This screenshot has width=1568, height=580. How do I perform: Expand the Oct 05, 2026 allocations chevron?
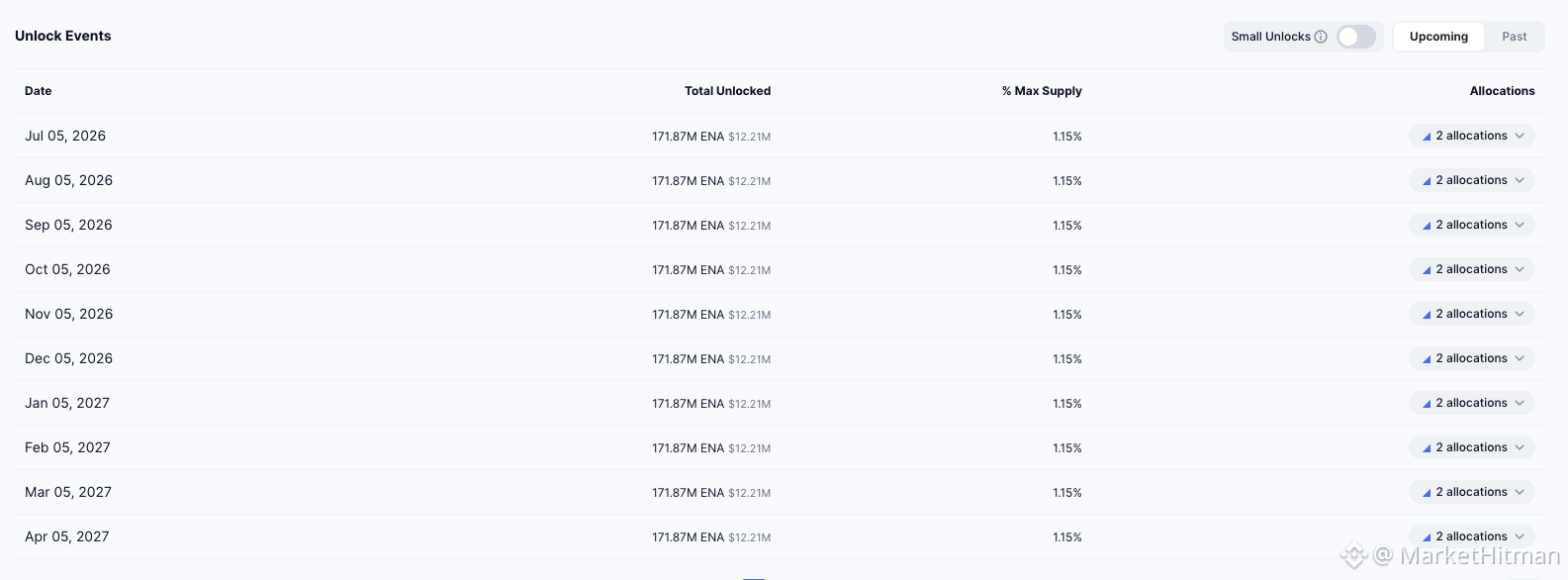[x=1520, y=269]
